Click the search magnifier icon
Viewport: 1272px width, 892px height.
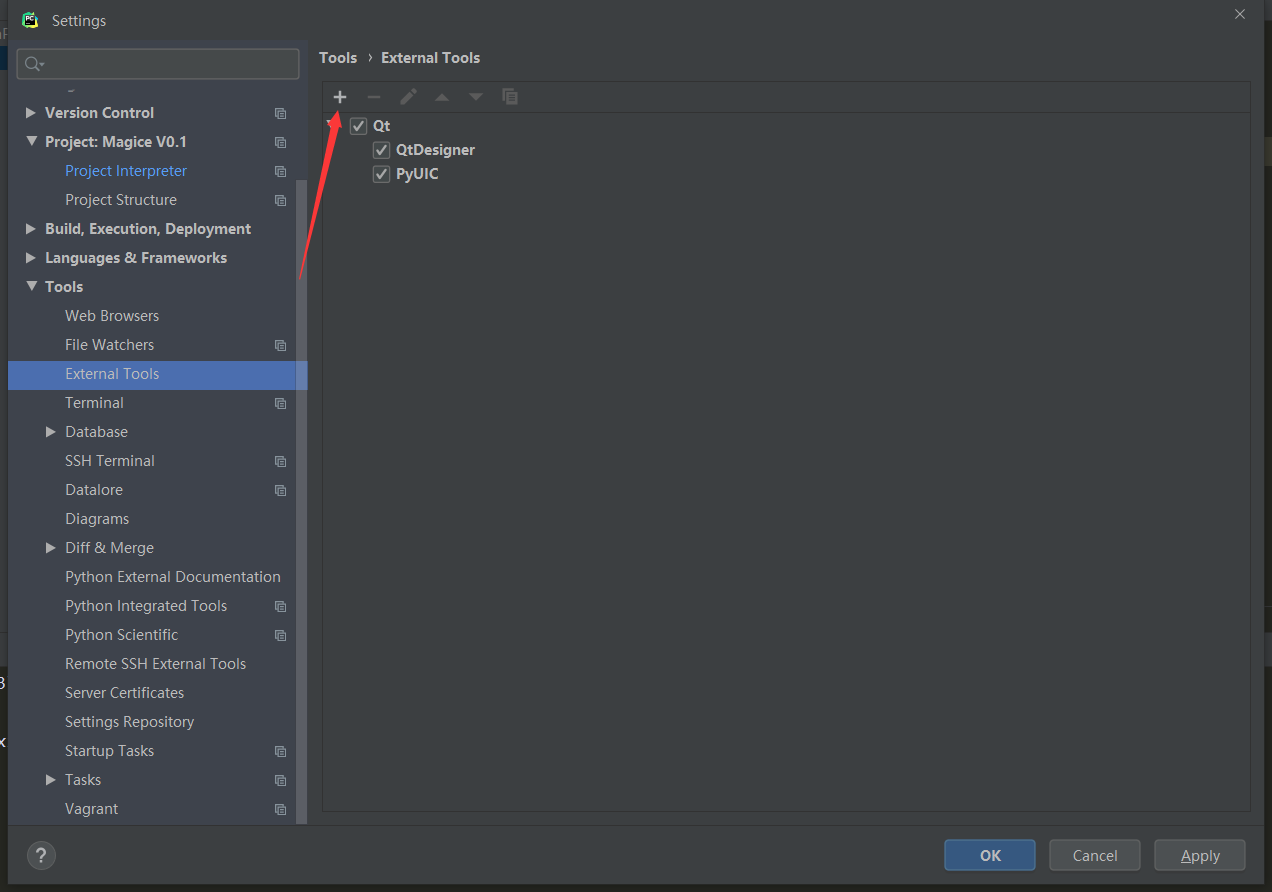[x=34, y=64]
